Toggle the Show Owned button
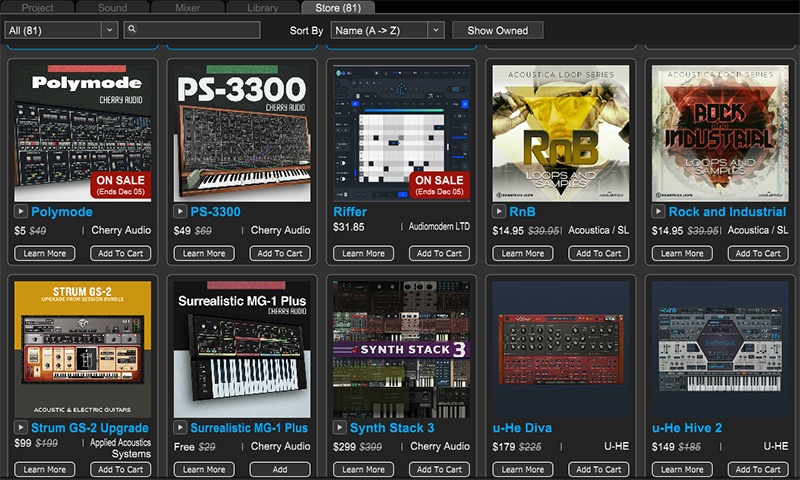Screen dimensions: 800x480 (x=497, y=30)
